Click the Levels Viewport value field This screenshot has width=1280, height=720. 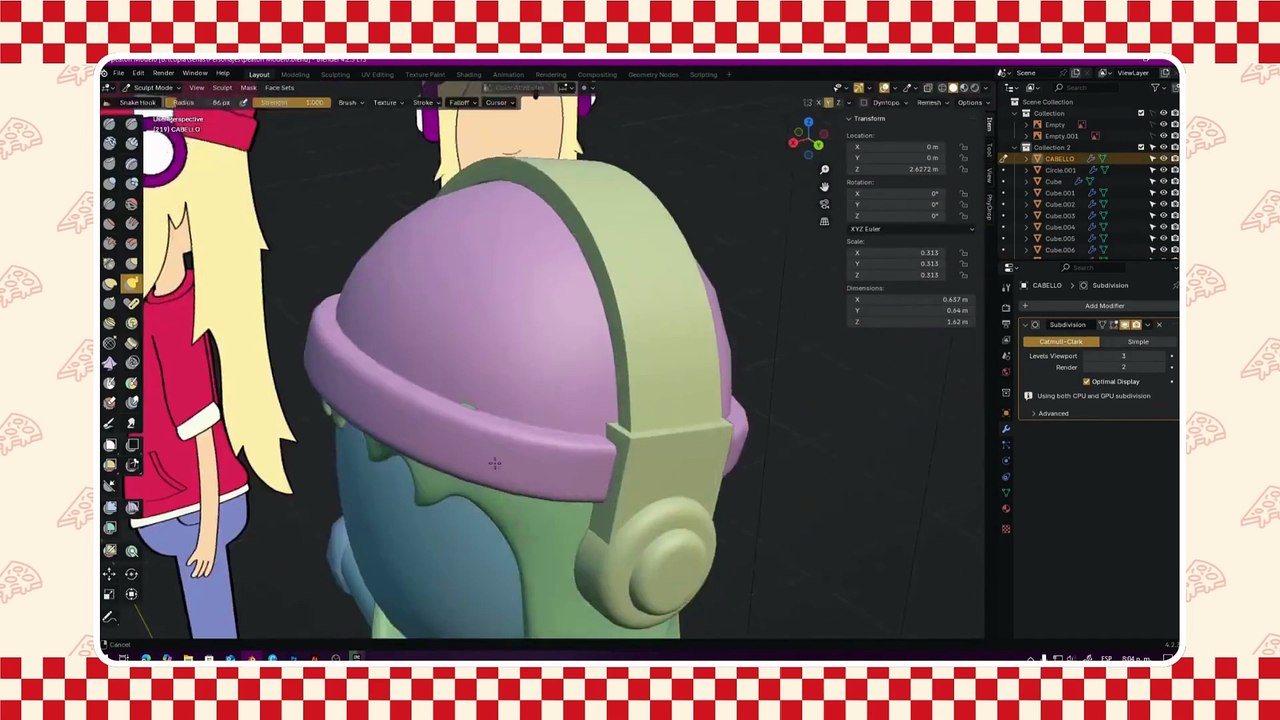[x=1125, y=356]
